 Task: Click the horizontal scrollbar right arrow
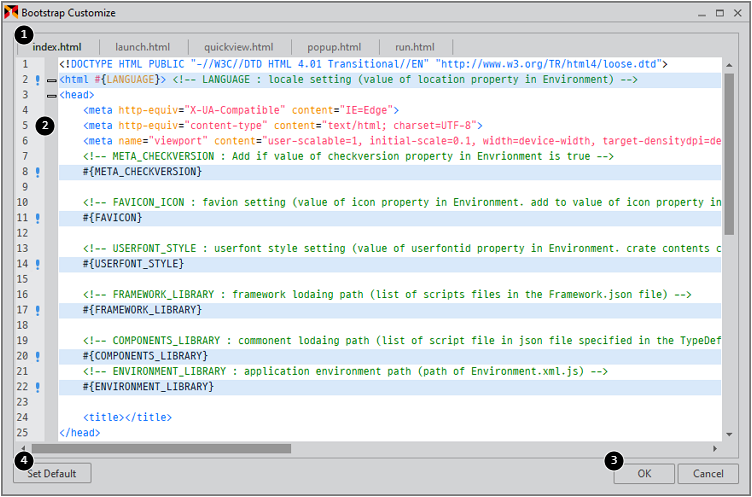(x=715, y=449)
